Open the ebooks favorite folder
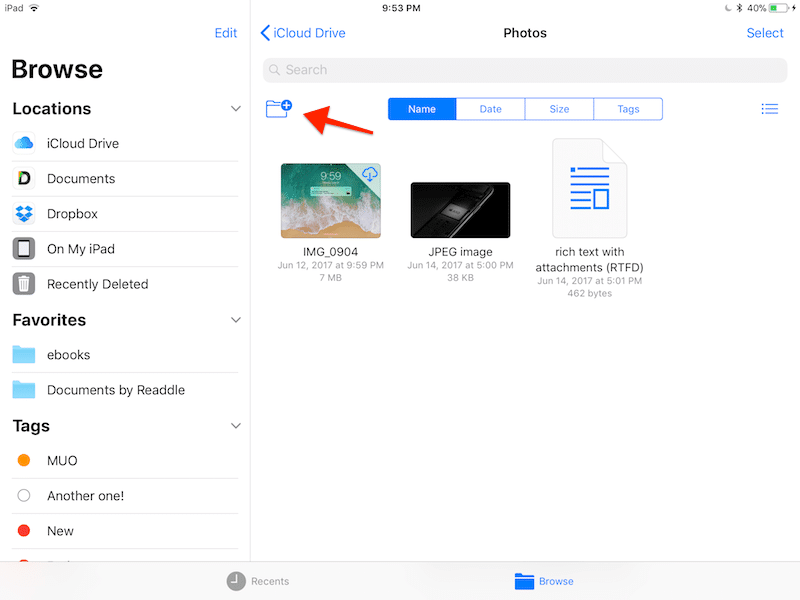Image resolution: width=800 pixels, height=600 pixels. coord(68,355)
